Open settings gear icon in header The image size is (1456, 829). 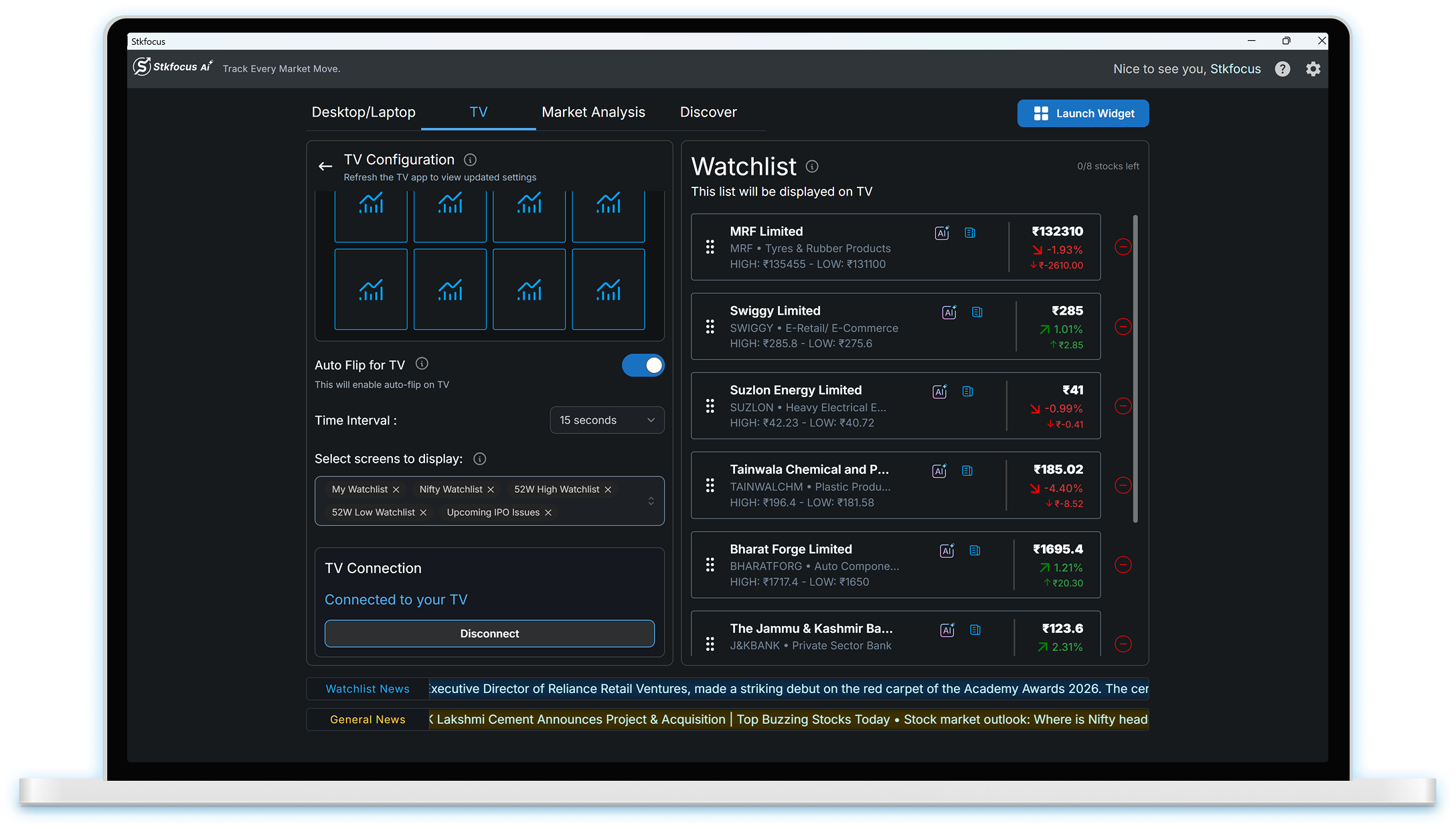(1313, 69)
